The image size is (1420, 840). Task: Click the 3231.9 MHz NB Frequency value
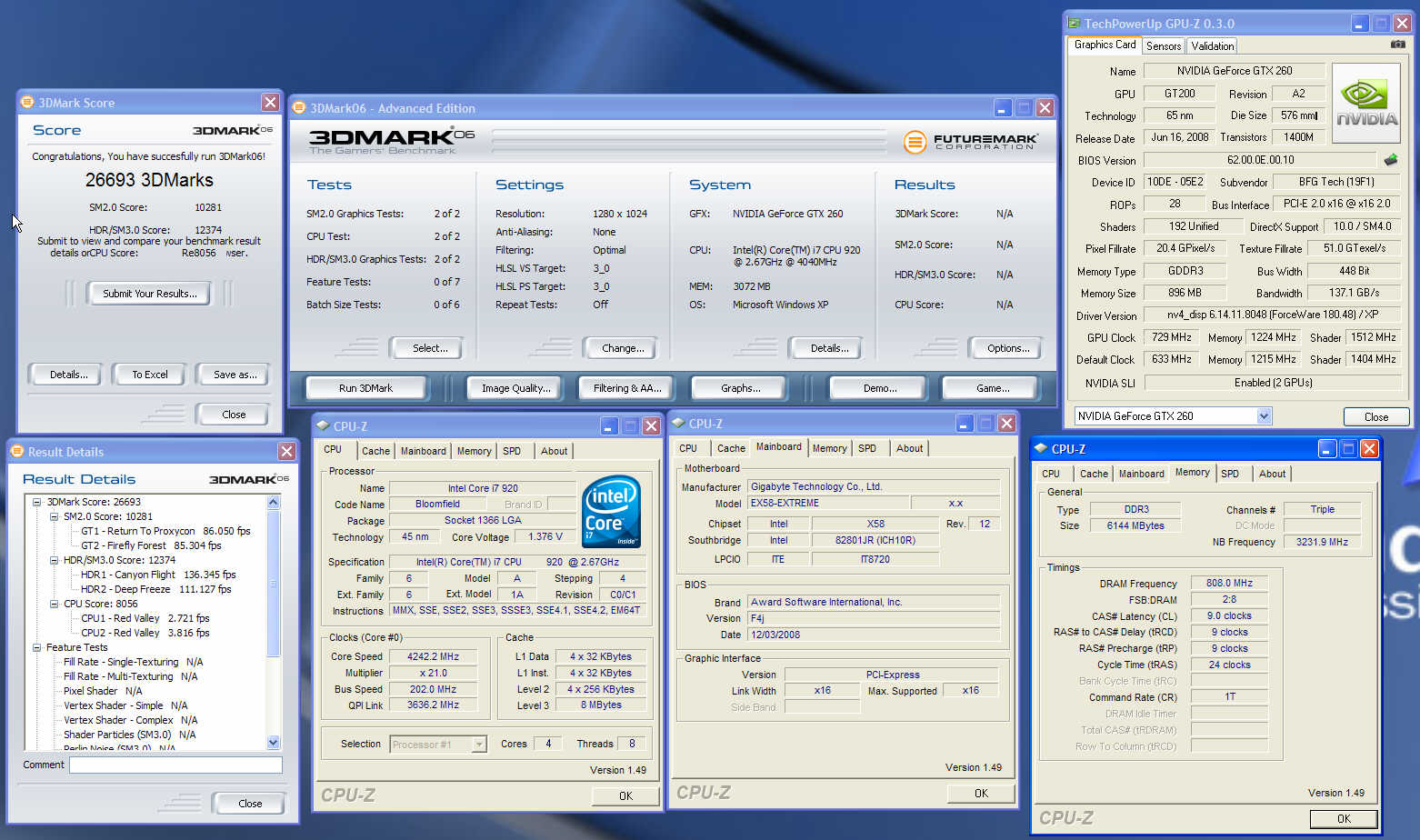[1322, 542]
